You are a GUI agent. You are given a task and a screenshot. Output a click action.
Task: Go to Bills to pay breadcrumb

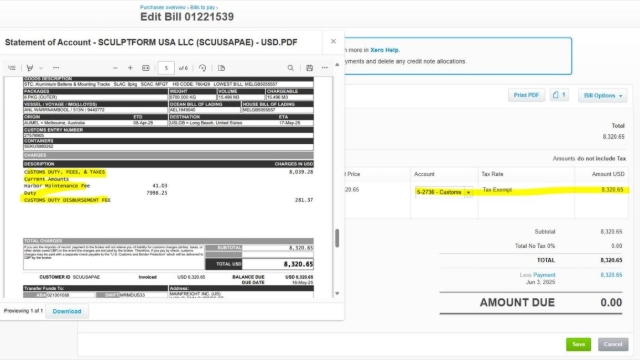point(202,7)
